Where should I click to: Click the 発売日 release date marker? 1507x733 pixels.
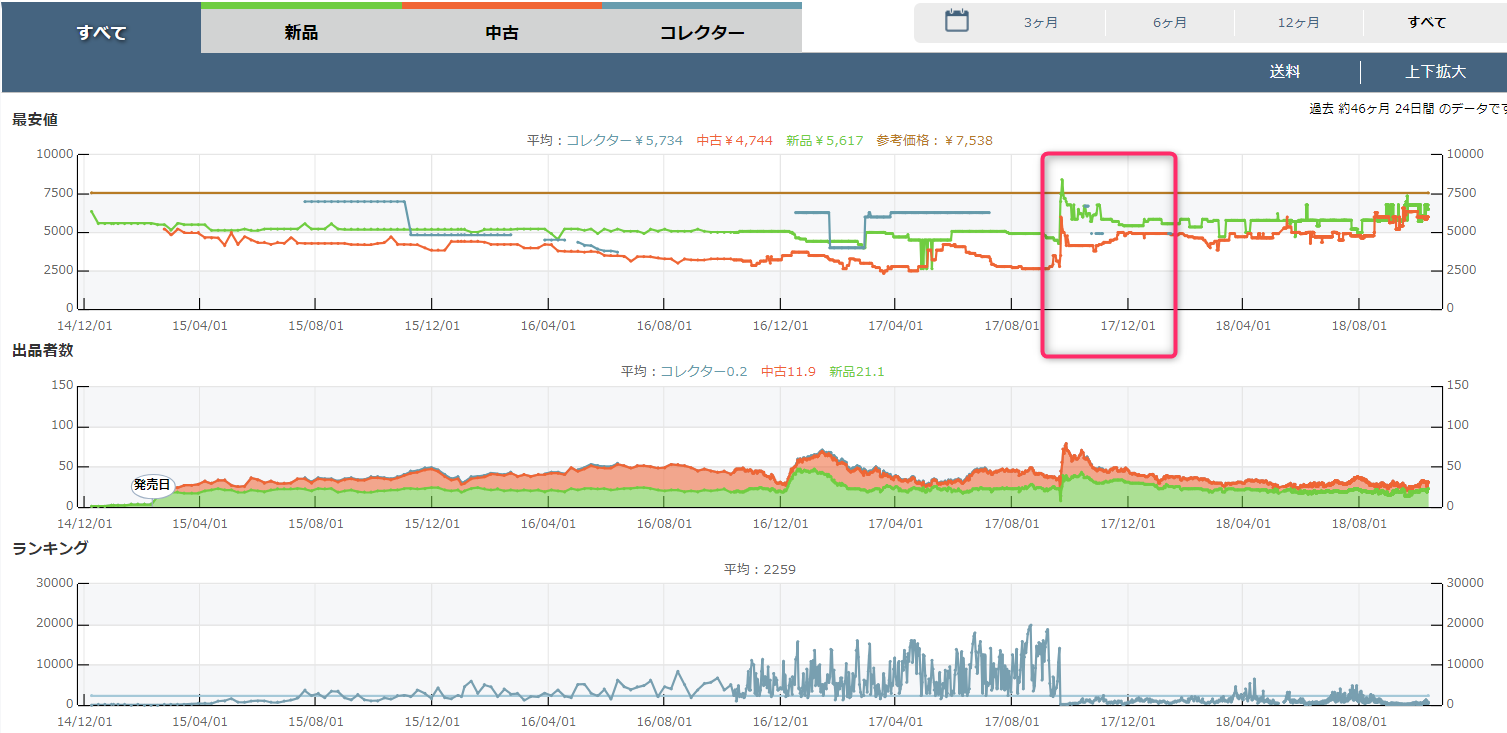coord(152,485)
